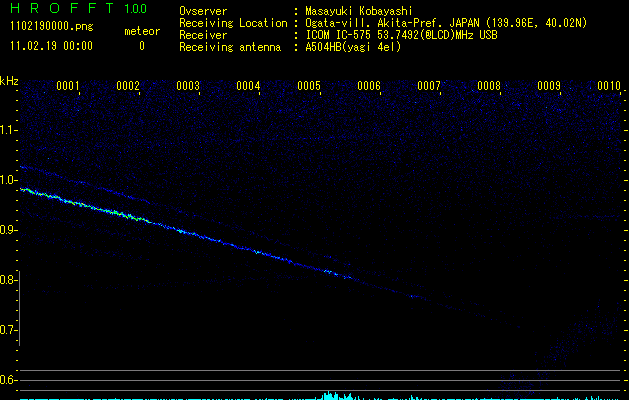Select ICOM IC-575 53.7492 MHz USB text

click(x=401, y=35)
